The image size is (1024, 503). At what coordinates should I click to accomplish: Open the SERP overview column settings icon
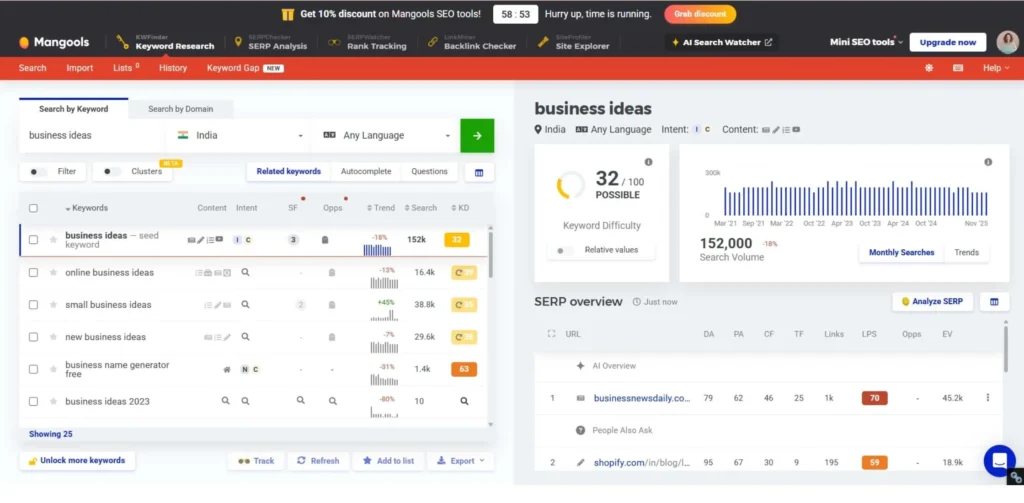pos(993,302)
